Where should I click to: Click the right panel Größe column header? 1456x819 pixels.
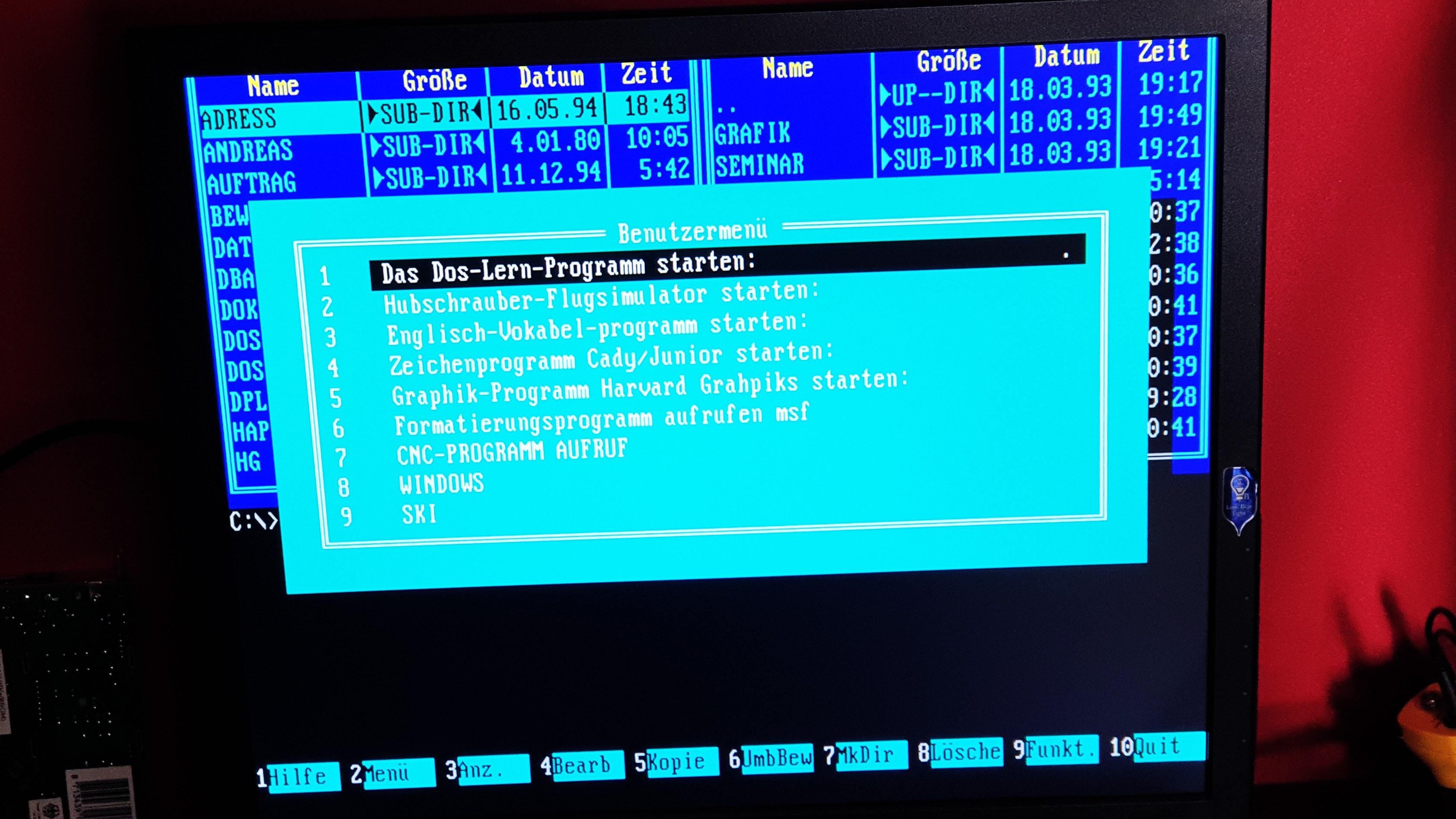[x=949, y=61]
